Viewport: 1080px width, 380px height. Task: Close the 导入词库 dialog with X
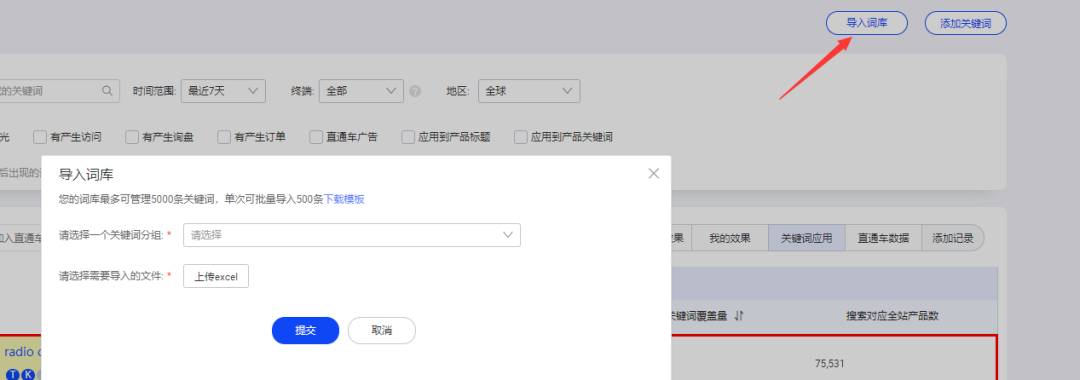pyautogui.click(x=654, y=173)
